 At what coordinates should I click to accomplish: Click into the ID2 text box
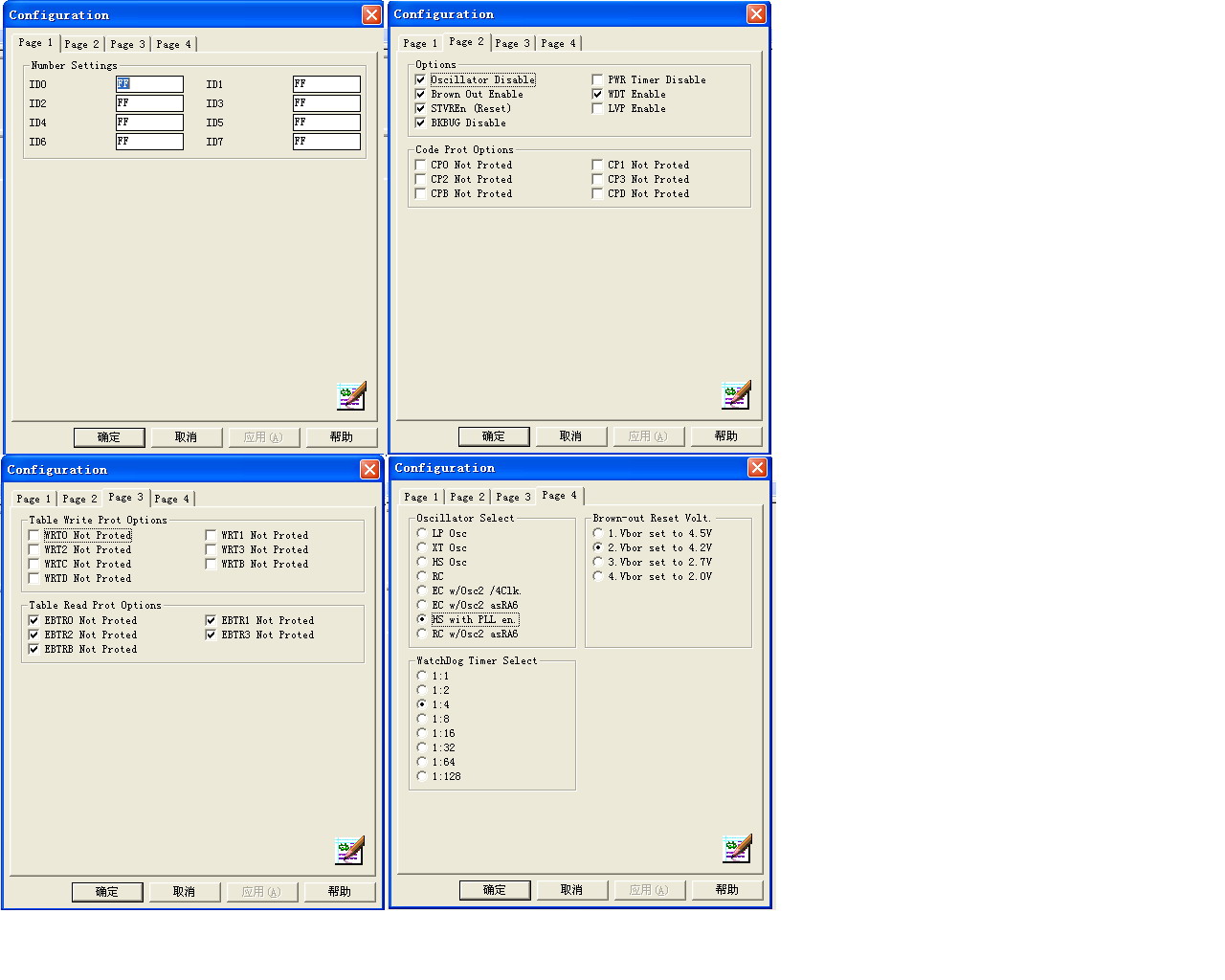pyautogui.click(x=149, y=103)
